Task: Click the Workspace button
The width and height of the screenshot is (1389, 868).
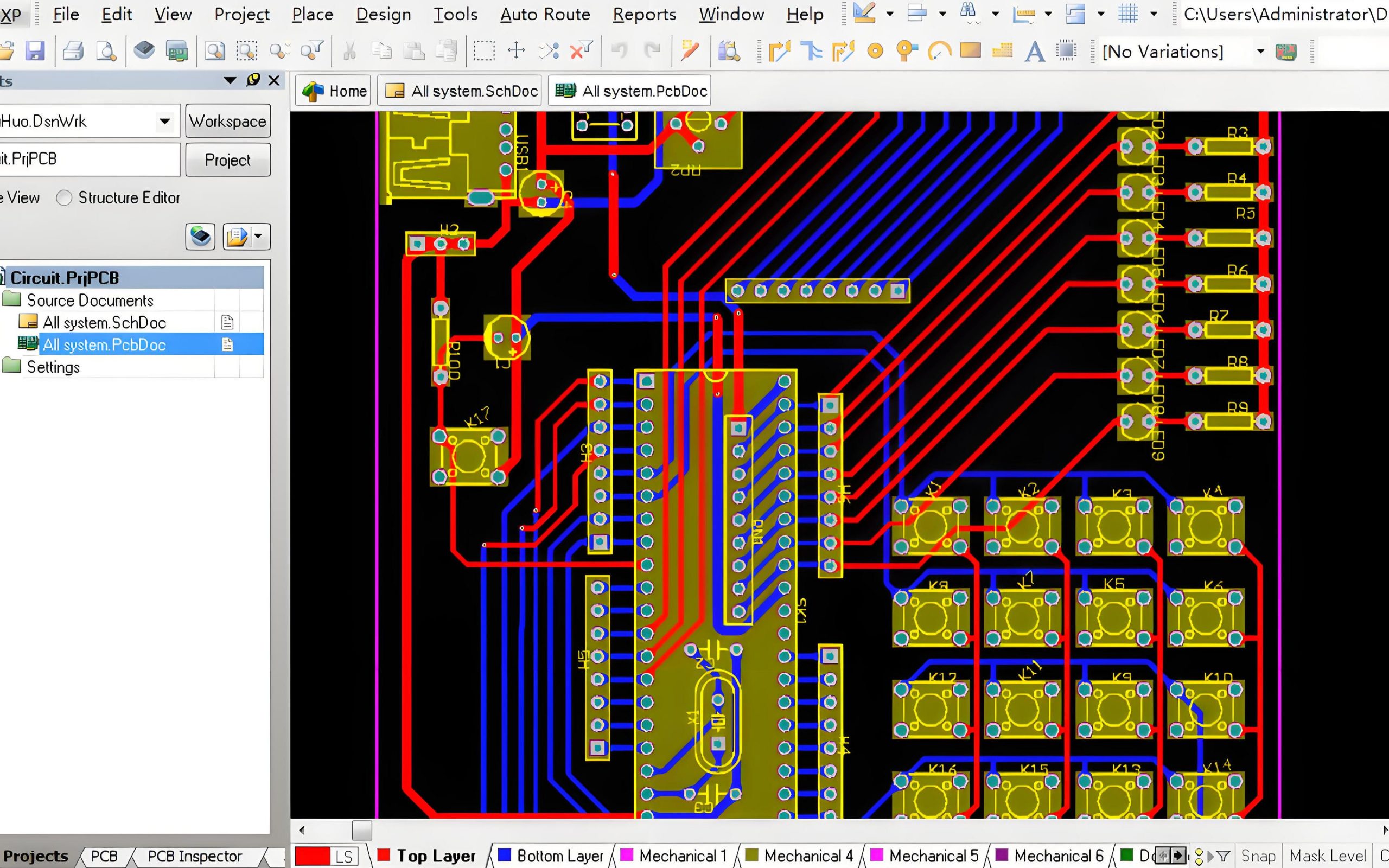Action: click(228, 121)
